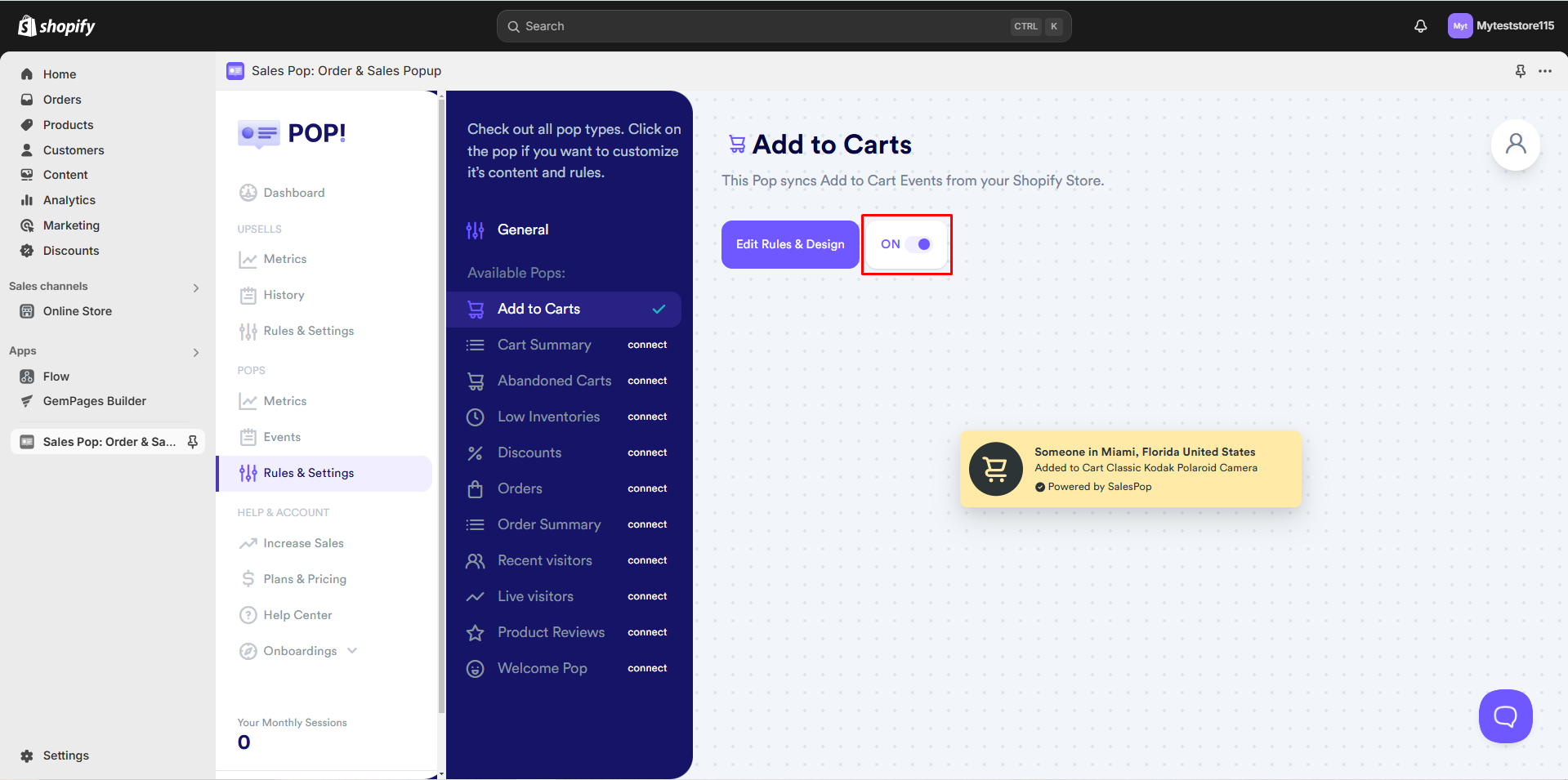Screen dimensions: 1568x780
Task: Unpin the Sales Pop app from sidebar
Action: pos(193,442)
